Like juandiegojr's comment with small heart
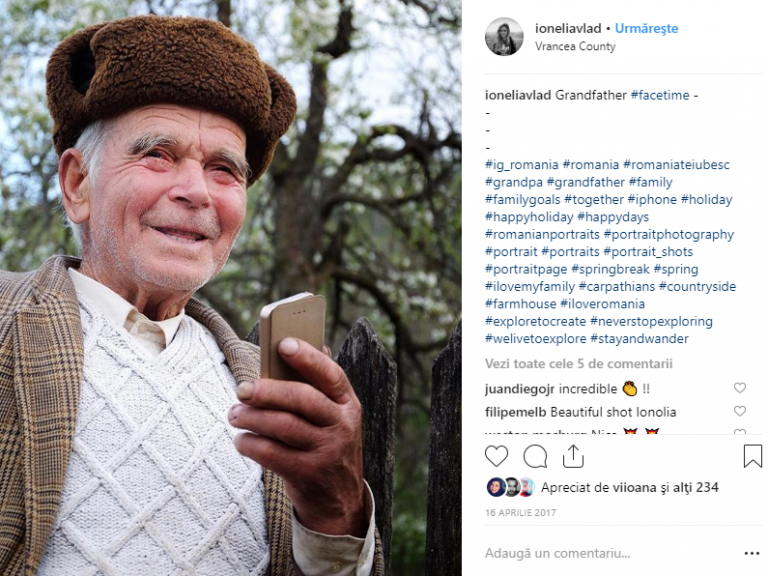The height and width of the screenshot is (576, 768). click(740, 388)
